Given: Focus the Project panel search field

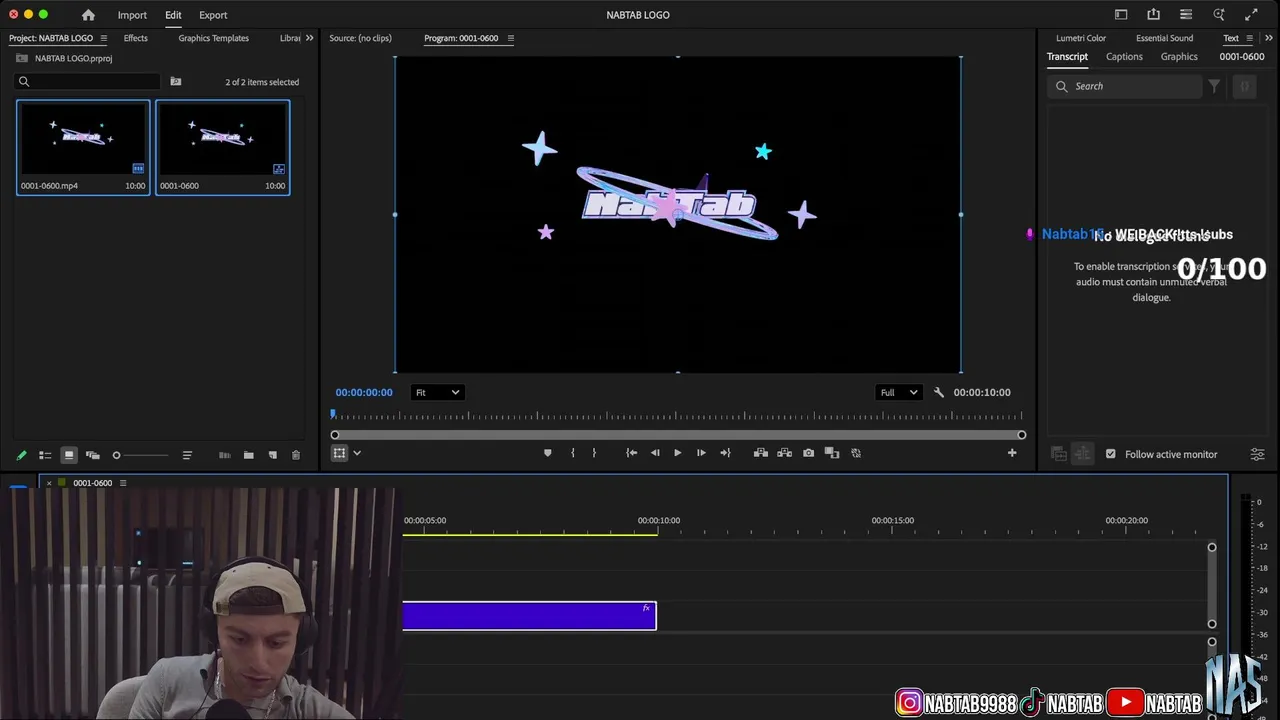Looking at the screenshot, I should [x=88, y=82].
